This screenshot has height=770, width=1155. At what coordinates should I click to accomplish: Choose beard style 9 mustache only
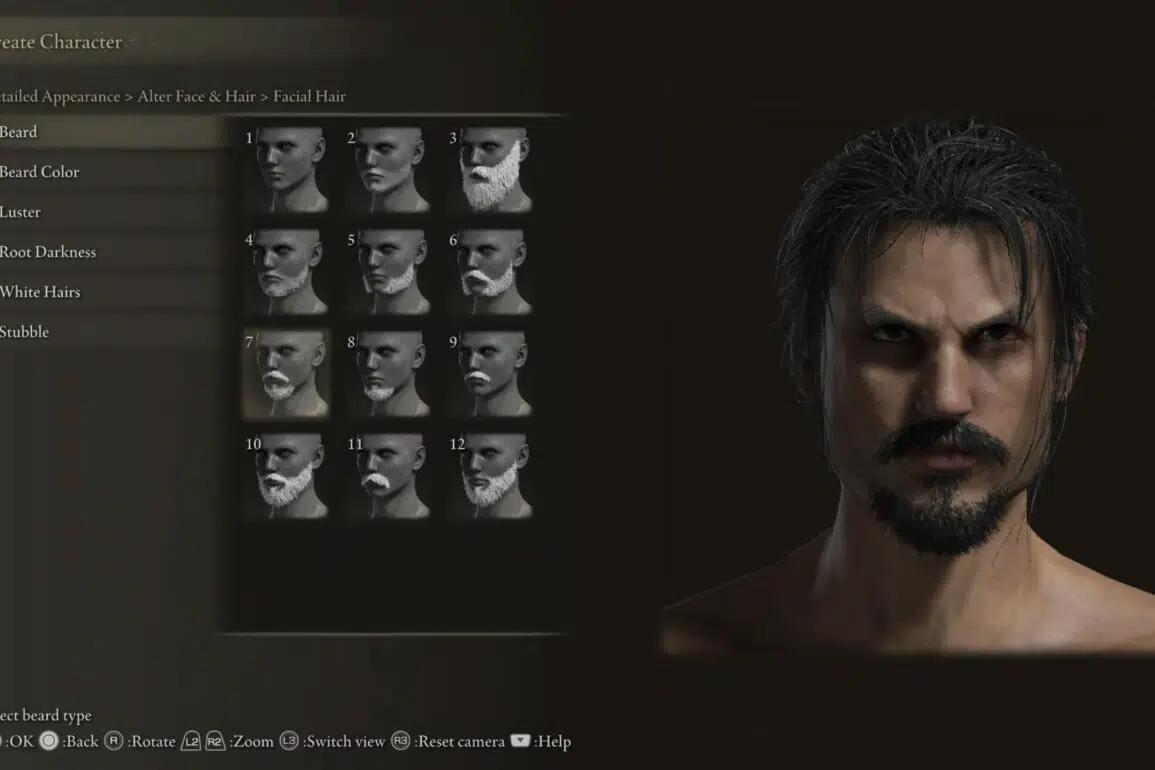[490, 373]
